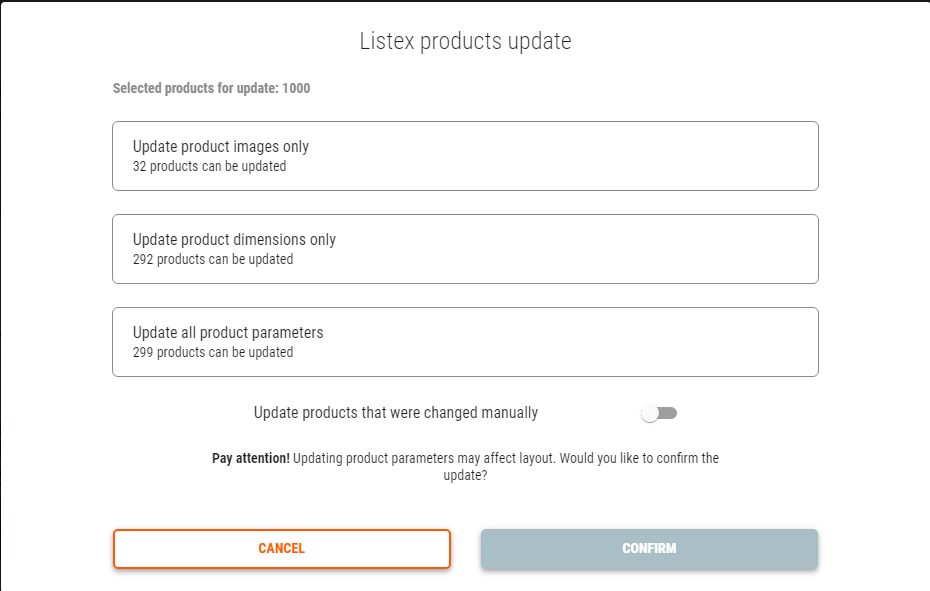
Task: Select the 'Update product images only' option
Action: (x=465, y=155)
